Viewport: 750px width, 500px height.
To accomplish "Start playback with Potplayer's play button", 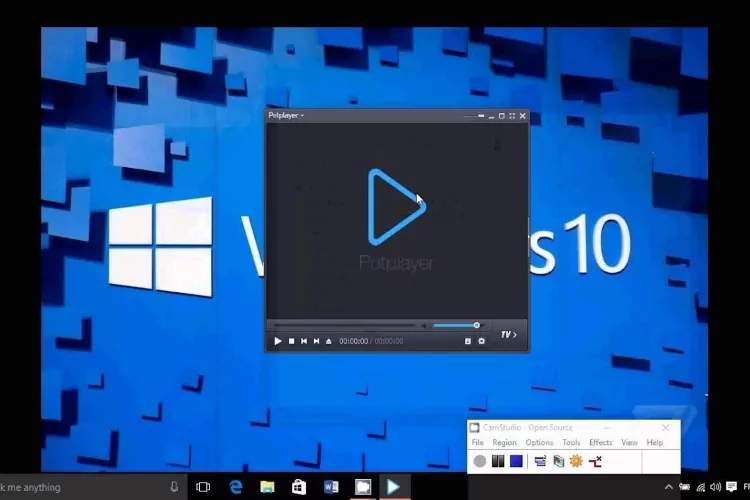I will tap(278, 341).
